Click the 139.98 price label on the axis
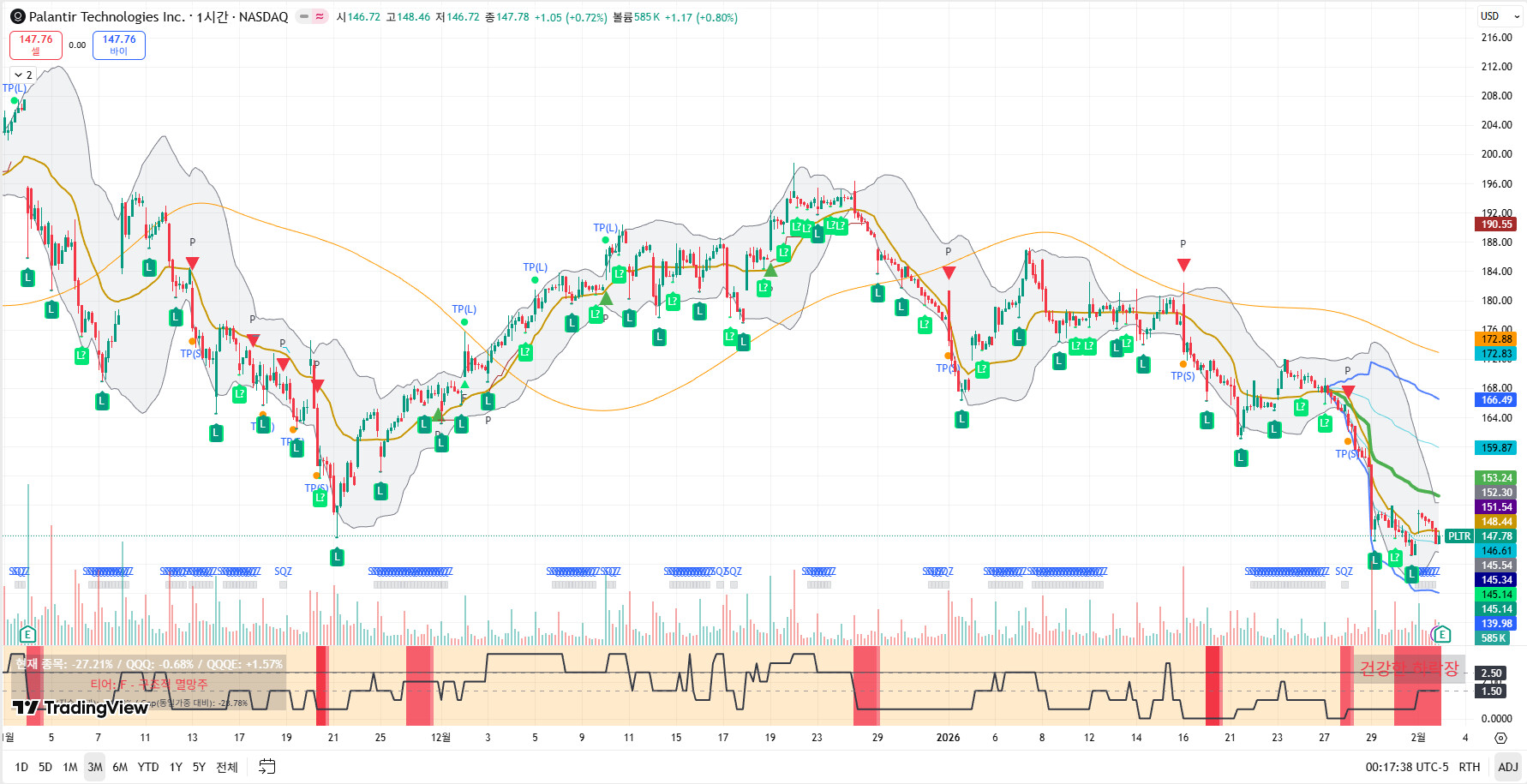1527x784 pixels. pos(1496,624)
